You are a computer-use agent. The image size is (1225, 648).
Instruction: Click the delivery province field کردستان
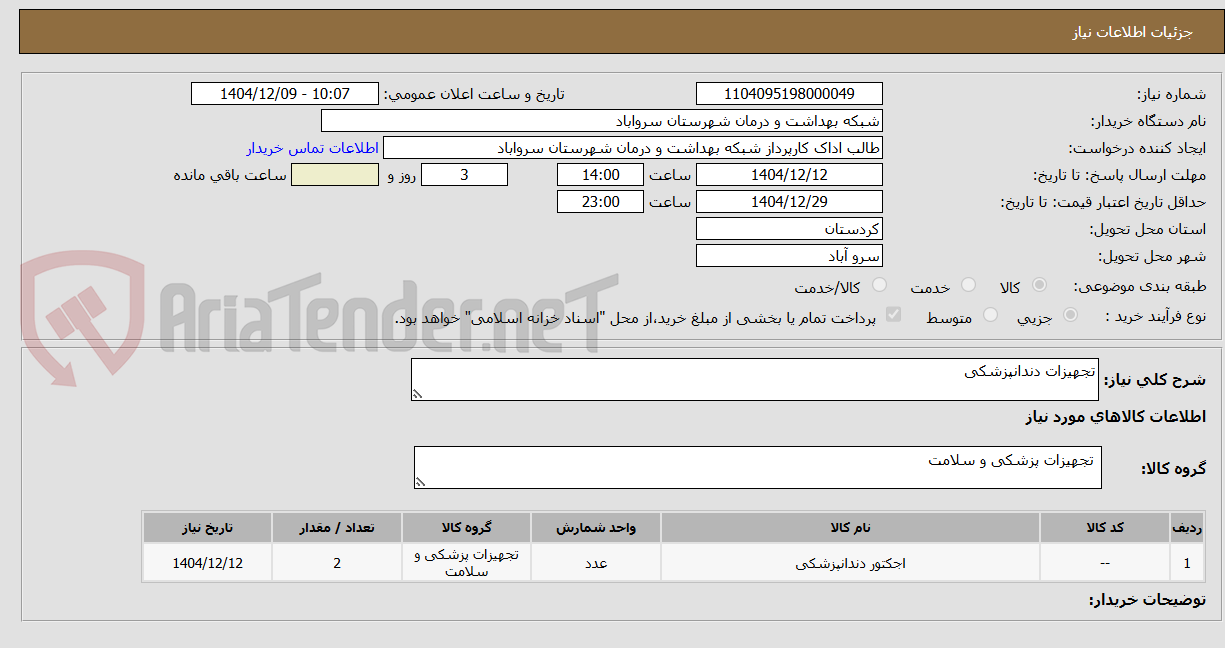point(789,229)
